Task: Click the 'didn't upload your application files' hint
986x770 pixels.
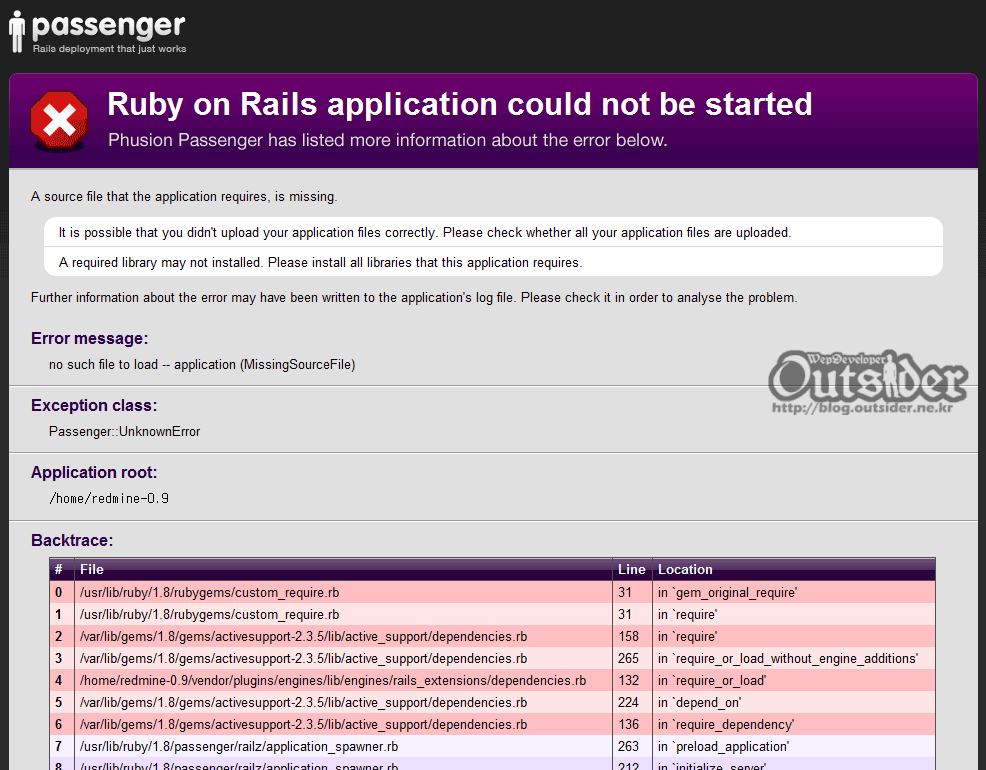Action: [424, 233]
